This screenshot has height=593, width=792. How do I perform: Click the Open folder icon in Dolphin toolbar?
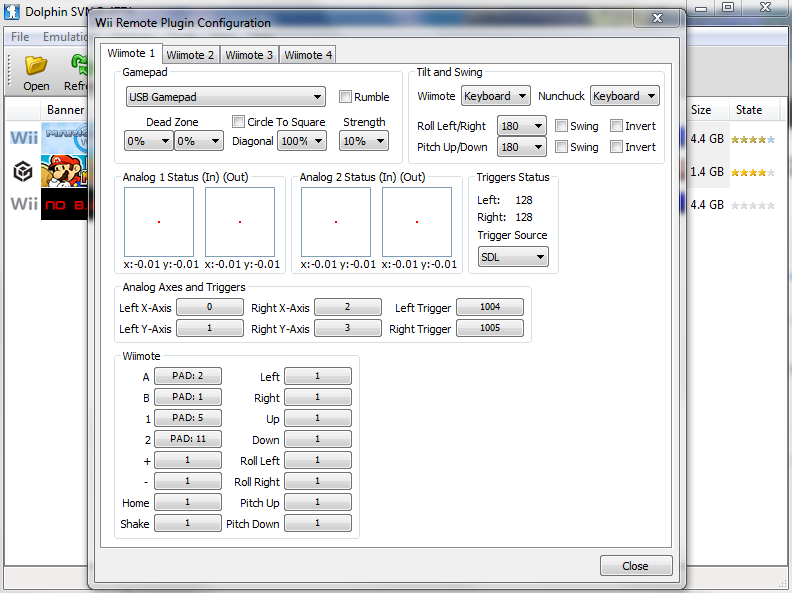(36, 65)
